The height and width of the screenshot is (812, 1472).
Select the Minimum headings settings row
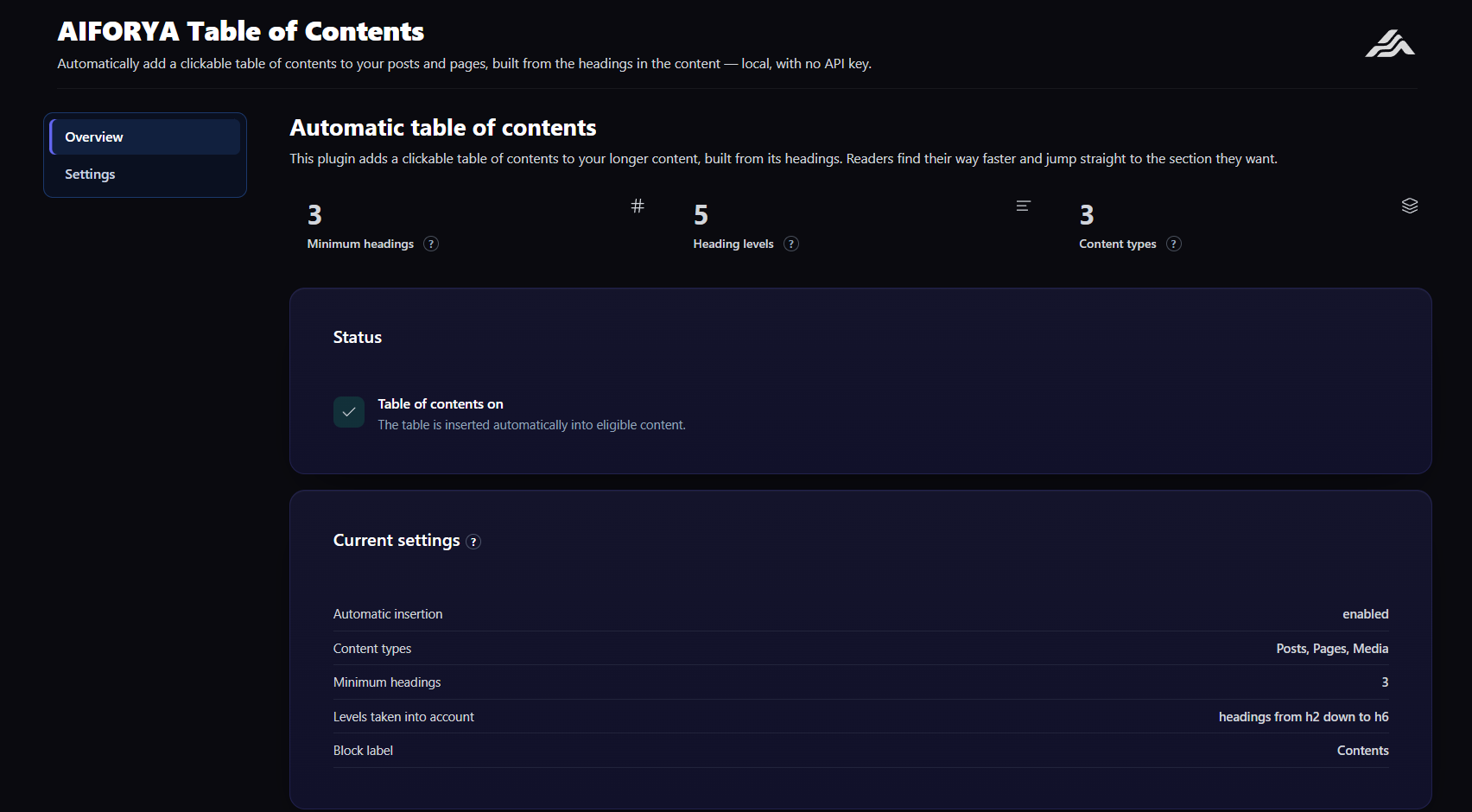861,682
